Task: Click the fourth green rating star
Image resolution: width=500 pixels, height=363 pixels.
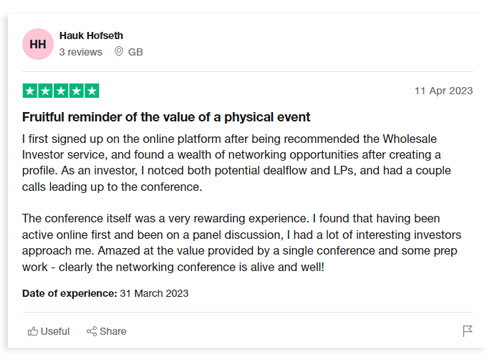Action: [x=76, y=91]
